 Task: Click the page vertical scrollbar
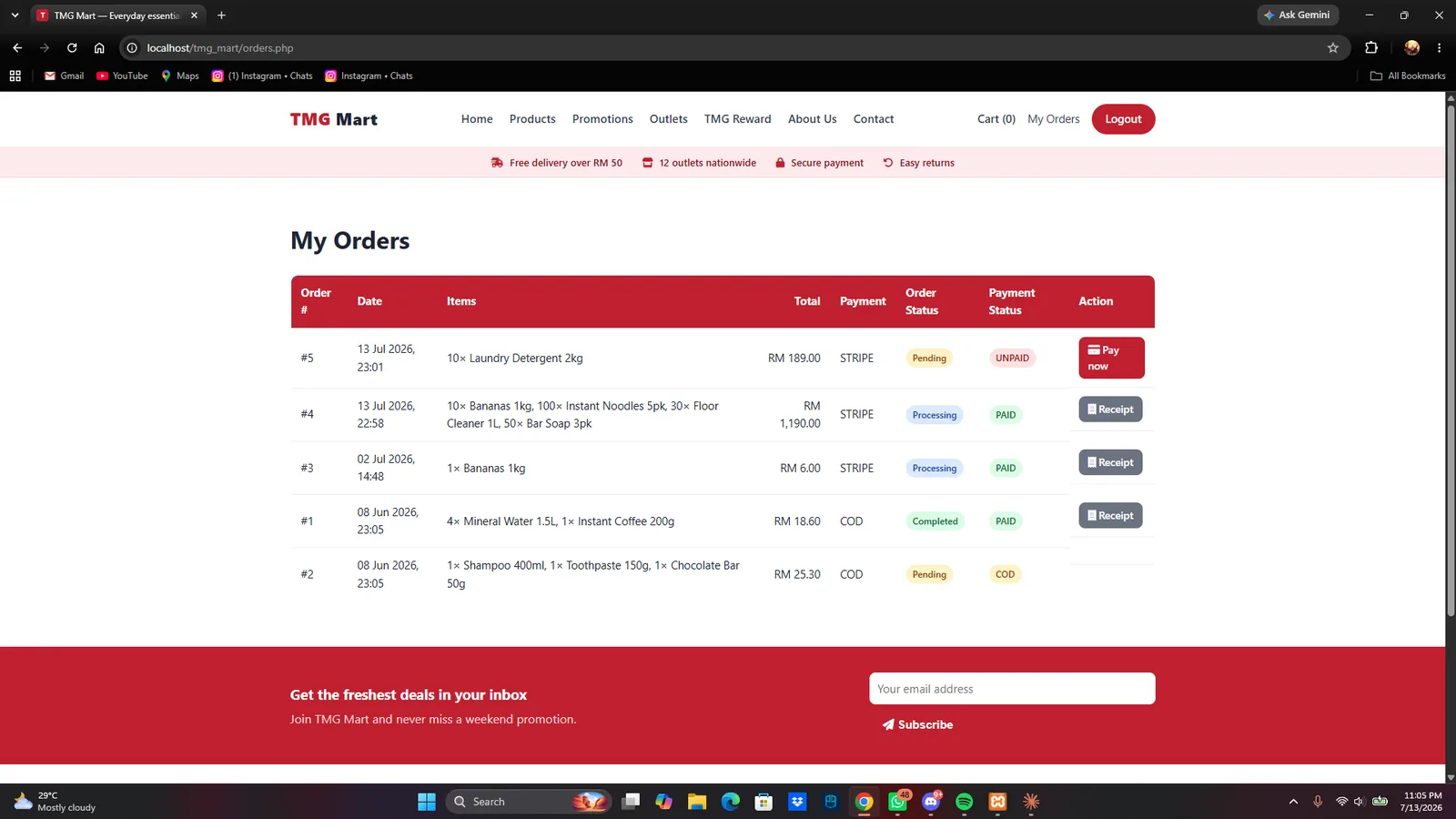coord(1451,359)
